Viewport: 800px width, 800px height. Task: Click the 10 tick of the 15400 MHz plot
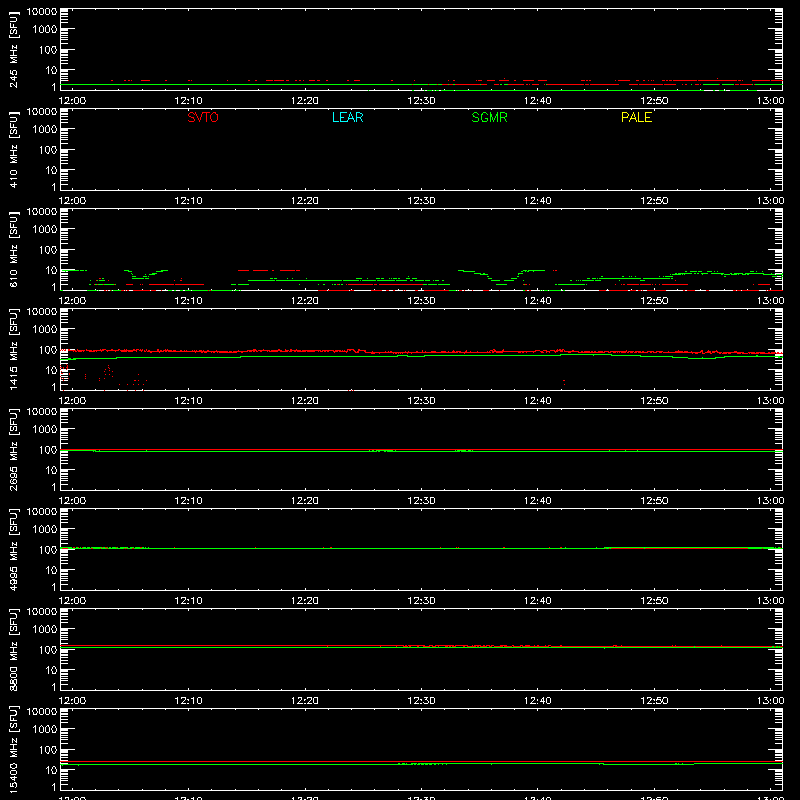(x=51, y=770)
